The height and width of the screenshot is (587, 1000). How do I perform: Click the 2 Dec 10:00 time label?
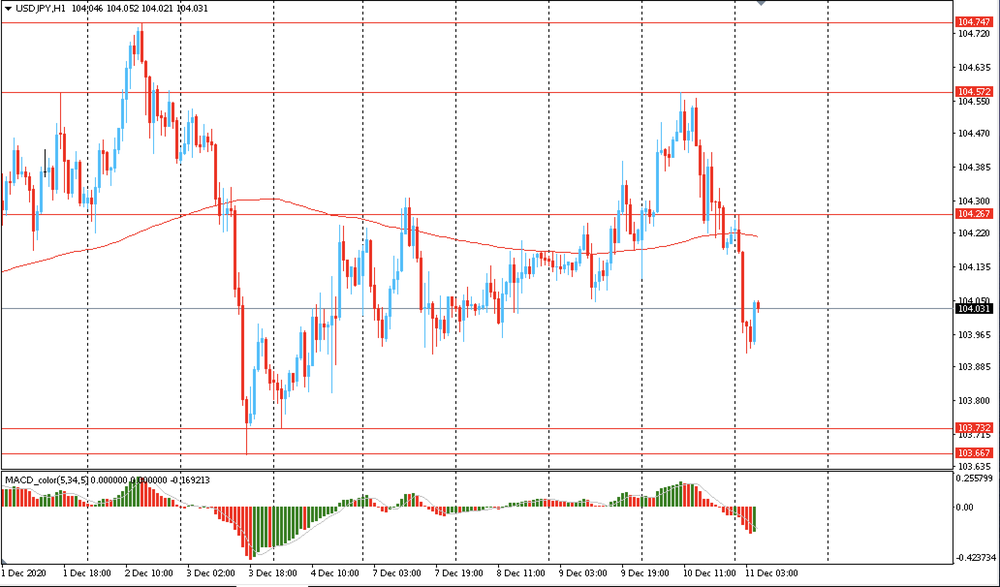point(149,574)
